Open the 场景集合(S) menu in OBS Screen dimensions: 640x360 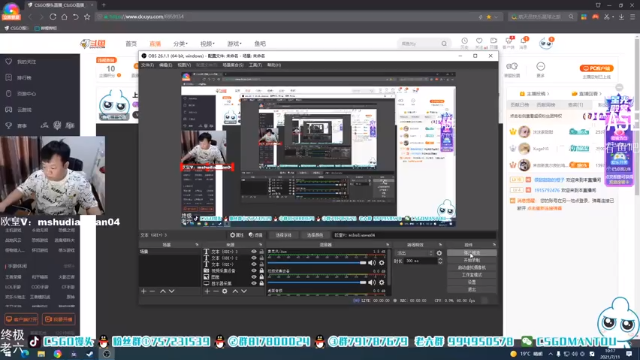click(x=233, y=65)
